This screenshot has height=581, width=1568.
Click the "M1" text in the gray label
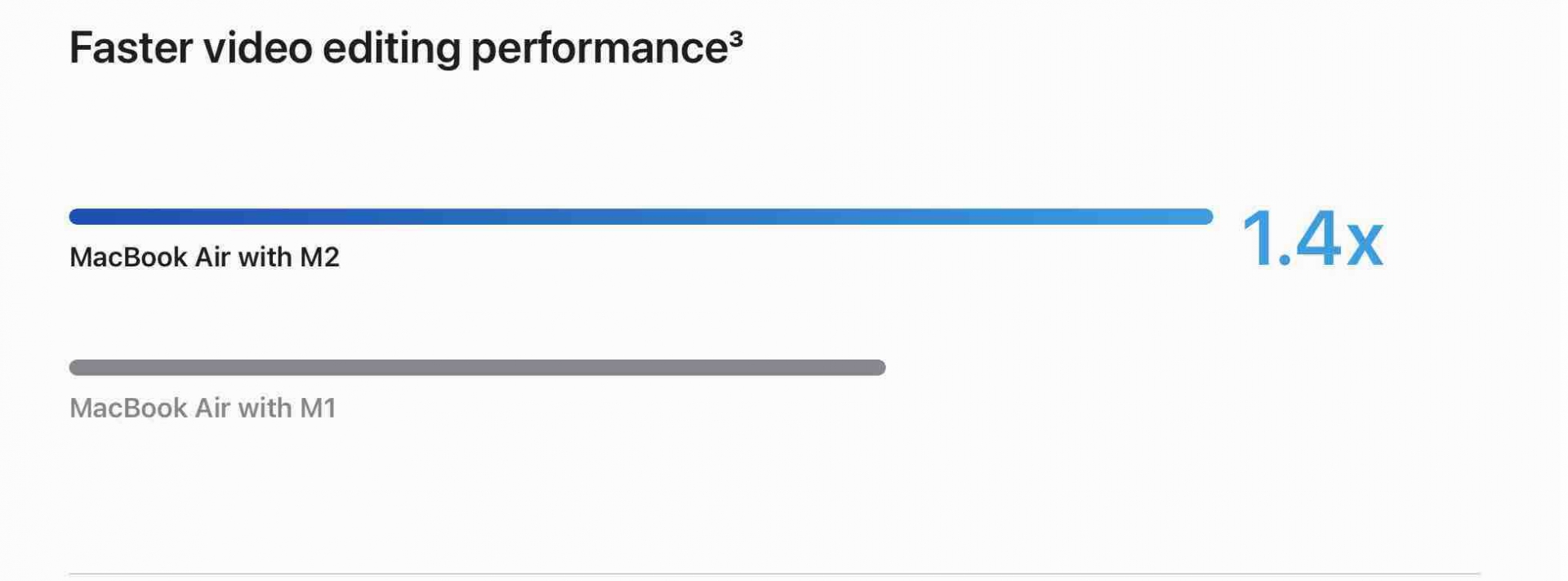318,408
